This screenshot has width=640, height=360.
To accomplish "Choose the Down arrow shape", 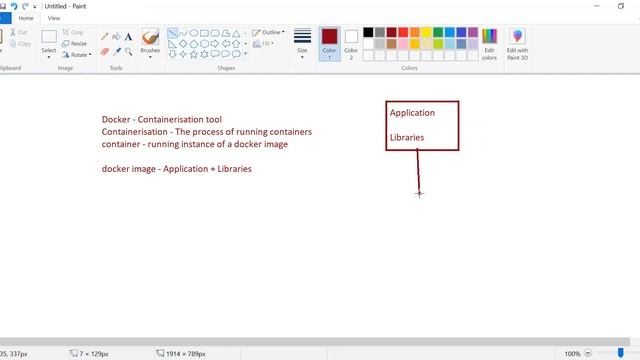I will coord(172,54).
